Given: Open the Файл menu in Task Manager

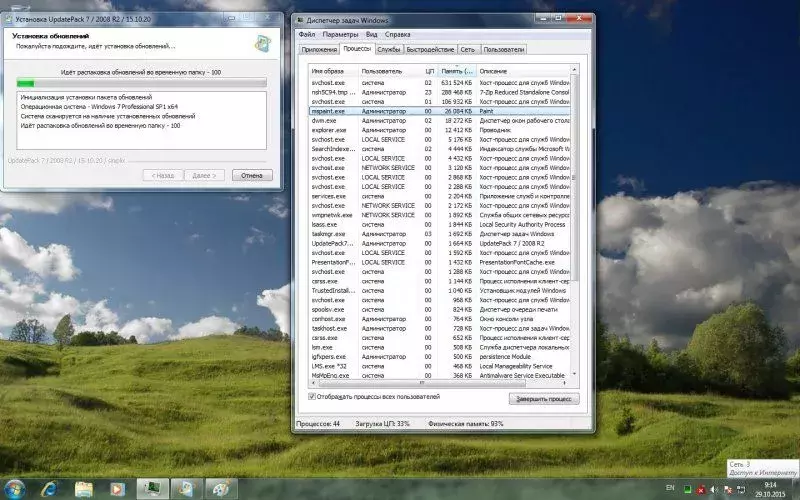Looking at the screenshot, I should (307, 34).
